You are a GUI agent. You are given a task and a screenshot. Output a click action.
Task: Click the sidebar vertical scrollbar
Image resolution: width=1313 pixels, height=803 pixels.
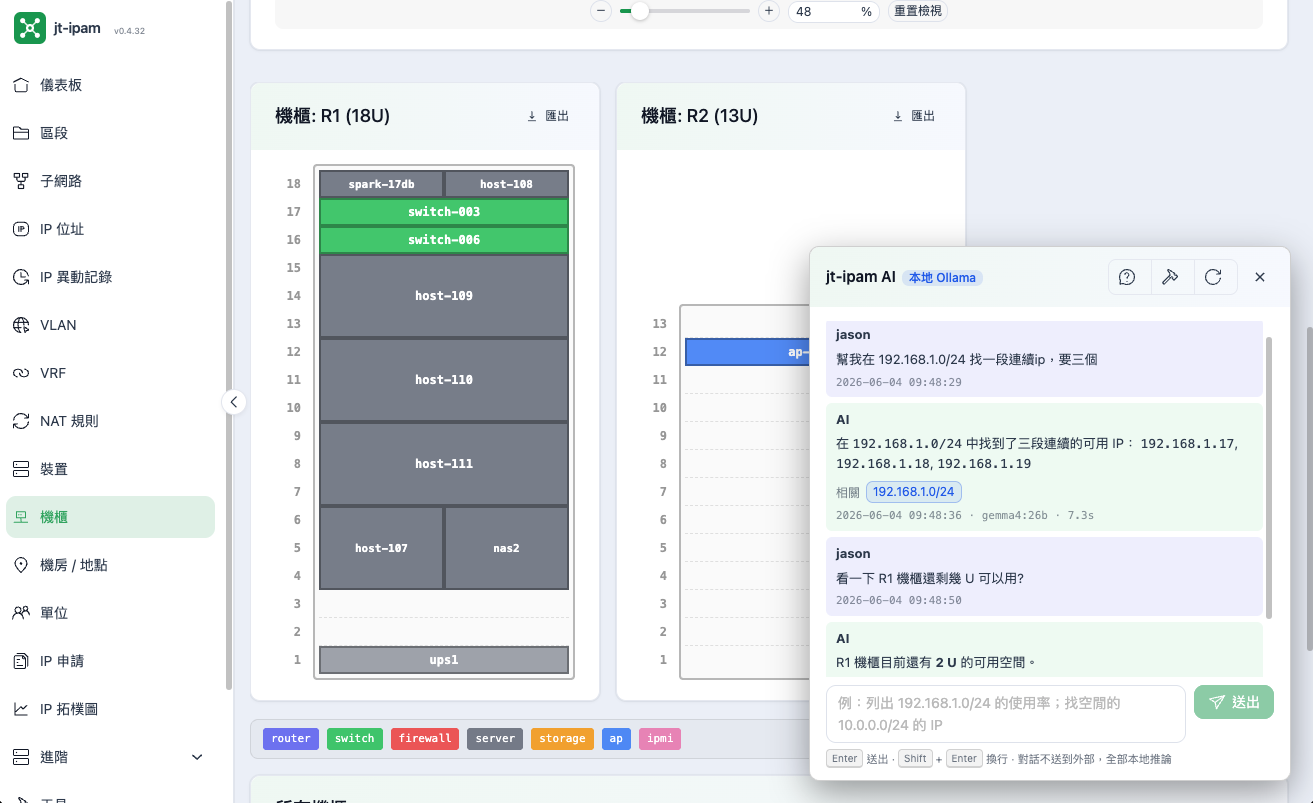229,345
